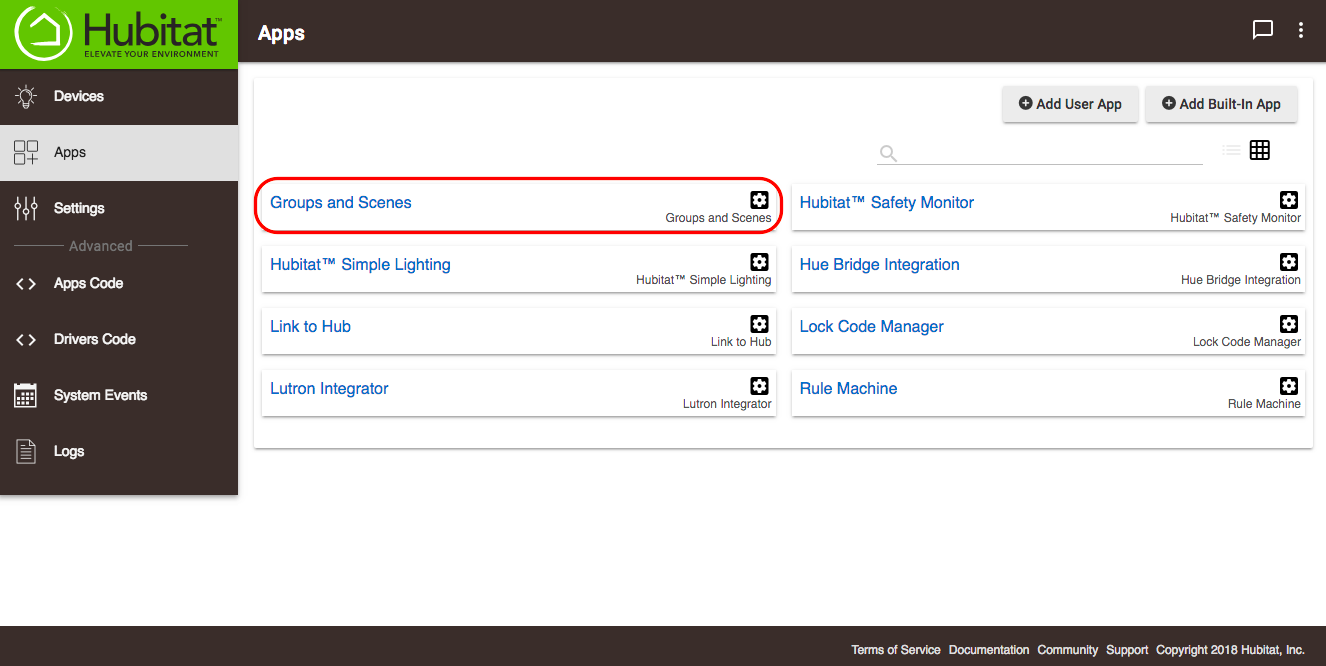Open Lutron Integrator app link
Image resolution: width=1326 pixels, height=666 pixels.
pos(329,389)
